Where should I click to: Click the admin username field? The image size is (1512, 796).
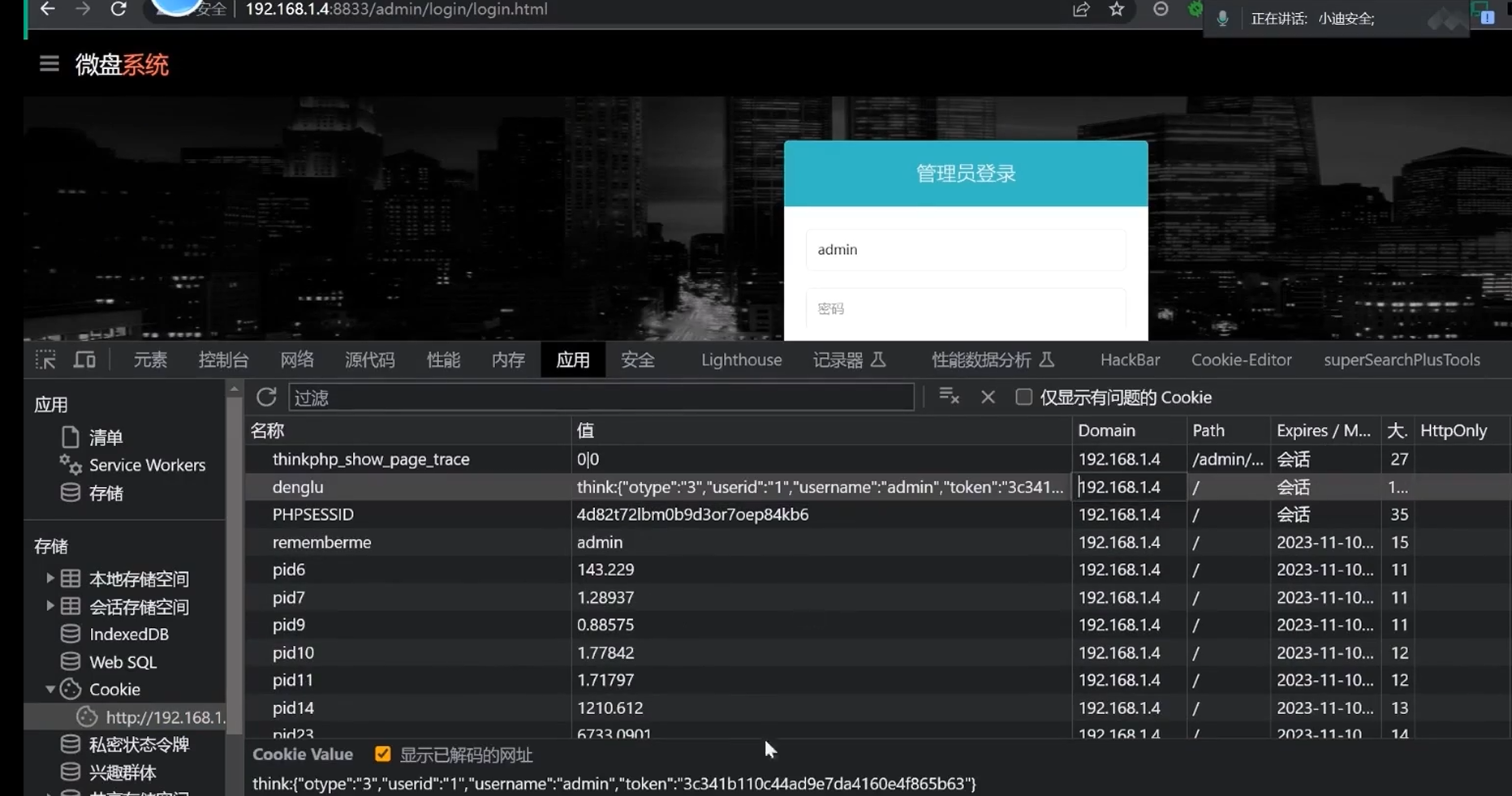point(966,249)
